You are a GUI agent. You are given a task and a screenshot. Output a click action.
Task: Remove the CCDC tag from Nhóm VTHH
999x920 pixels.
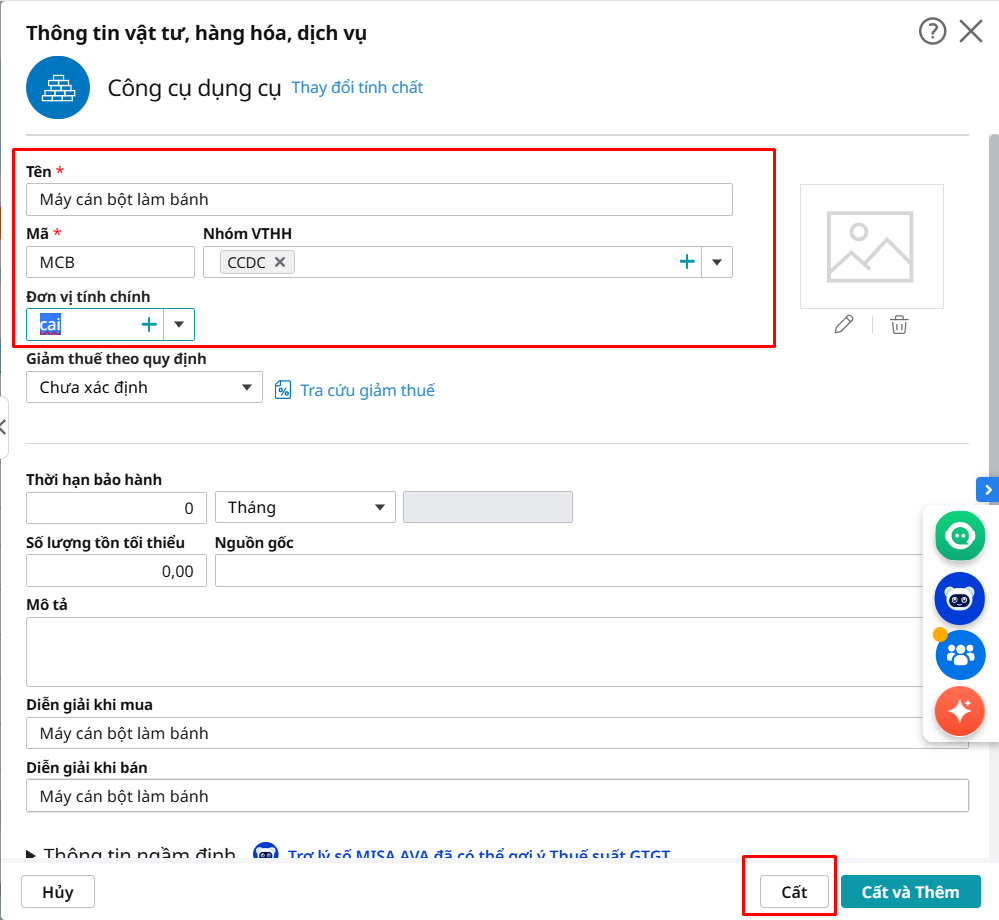point(280,262)
